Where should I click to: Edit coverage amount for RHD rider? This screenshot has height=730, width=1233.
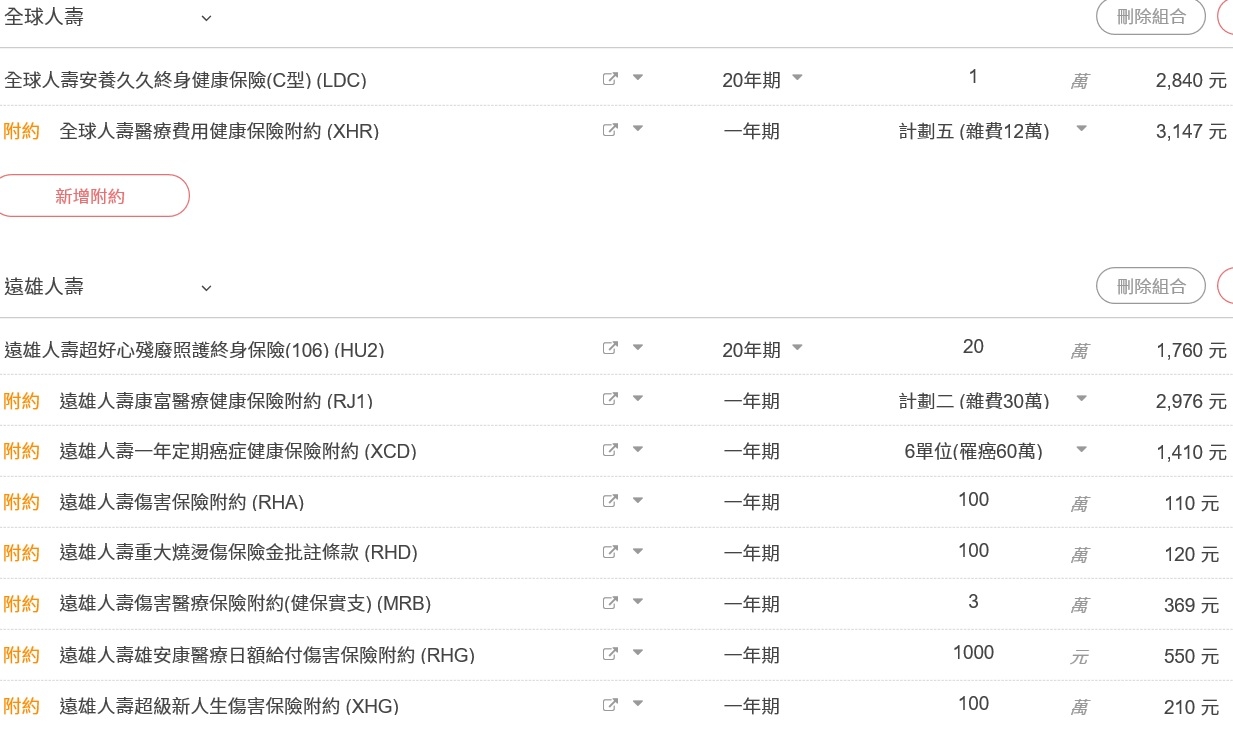click(x=973, y=550)
